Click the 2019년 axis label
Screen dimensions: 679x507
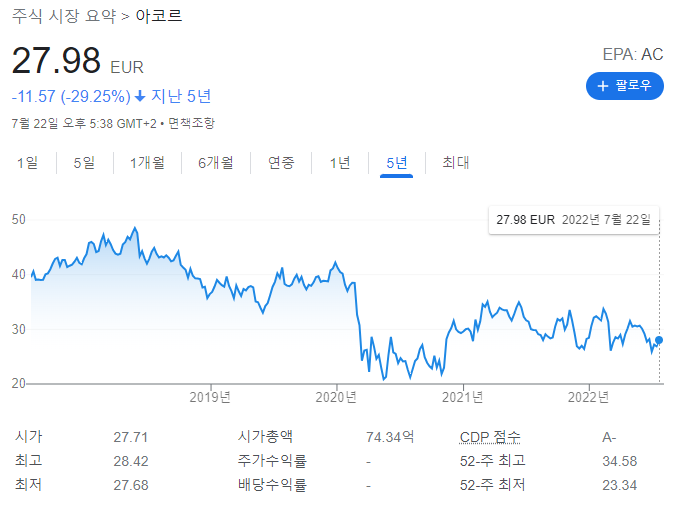(210, 397)
